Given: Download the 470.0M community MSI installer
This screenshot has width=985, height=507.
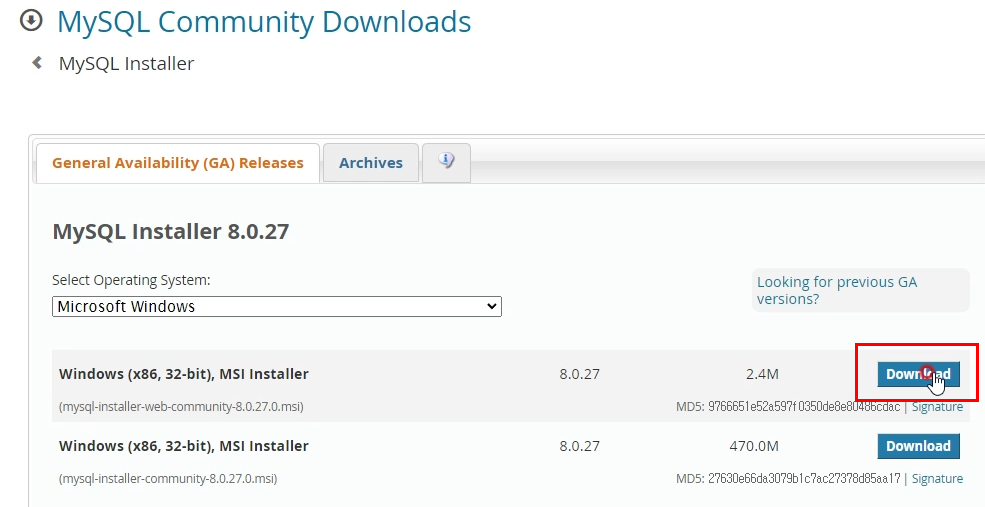Looking at the screenshot, I should point(918,446).
